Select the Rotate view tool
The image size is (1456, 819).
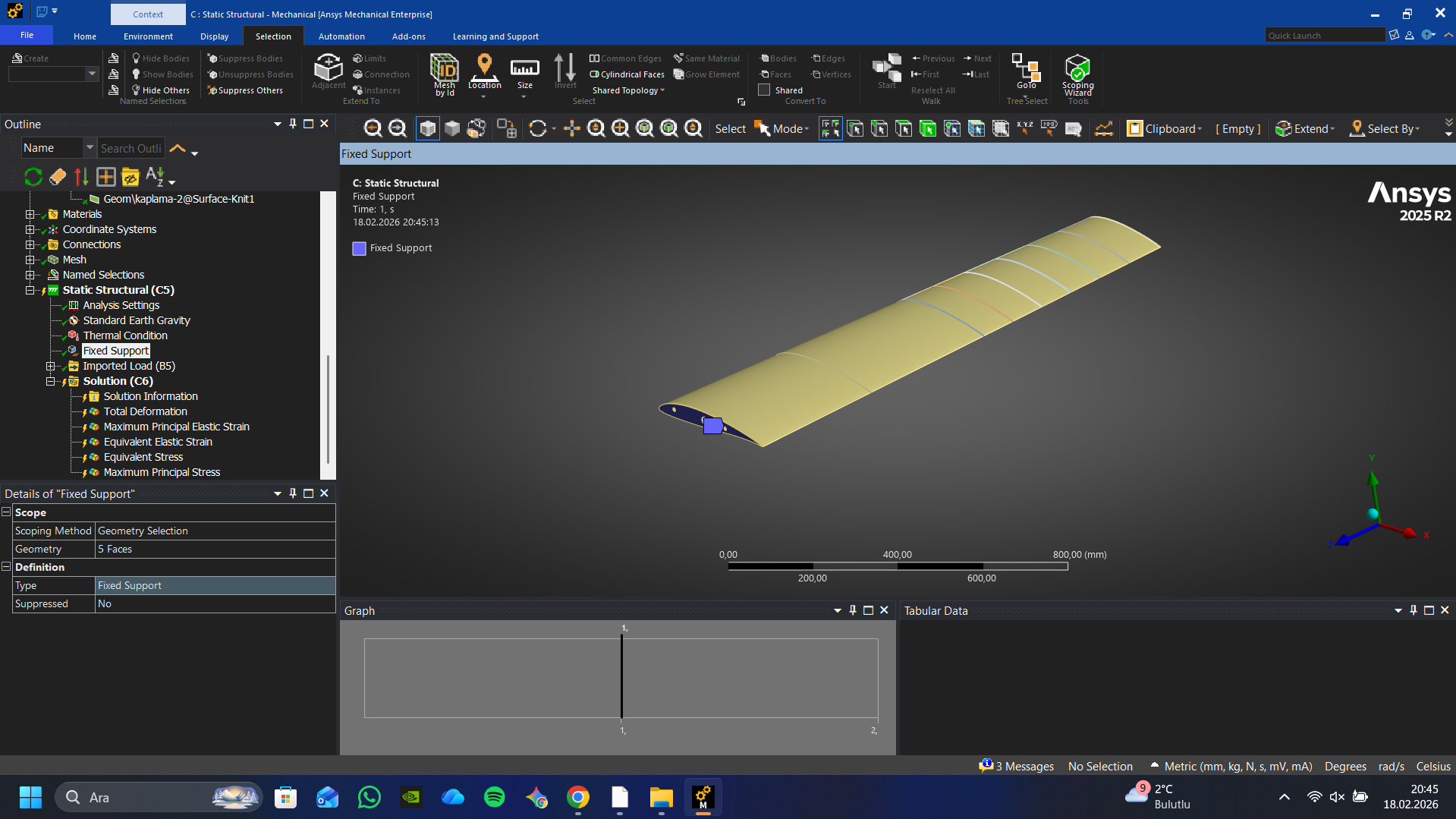538,129
